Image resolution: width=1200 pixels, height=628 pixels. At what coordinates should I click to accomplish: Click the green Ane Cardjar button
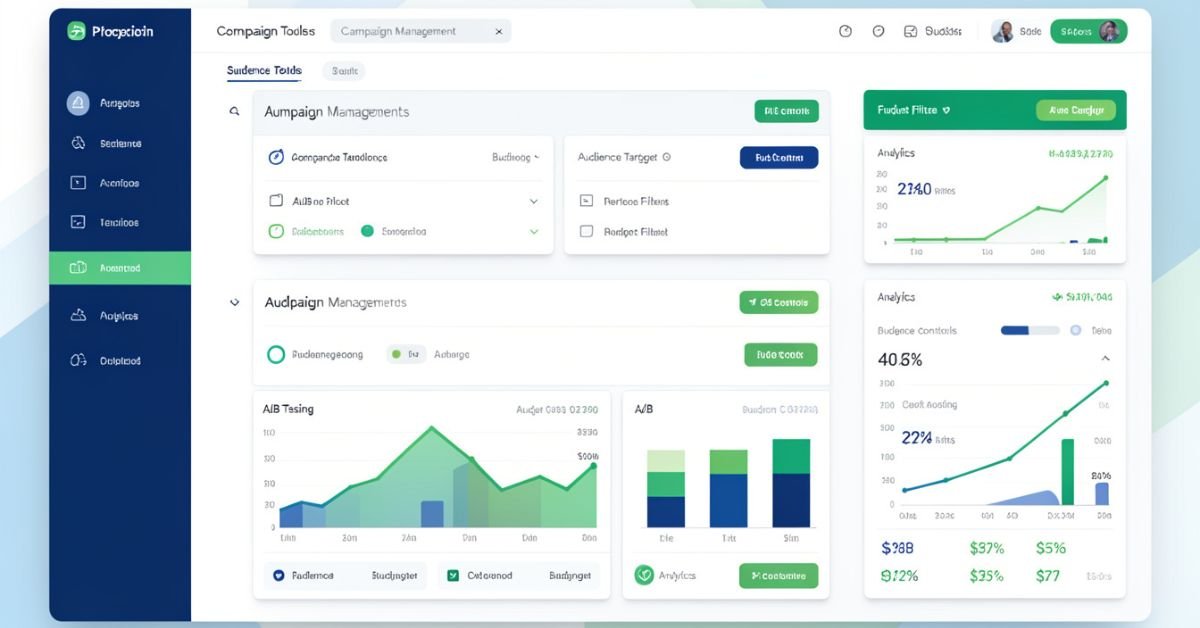(x=1076, y=110)
